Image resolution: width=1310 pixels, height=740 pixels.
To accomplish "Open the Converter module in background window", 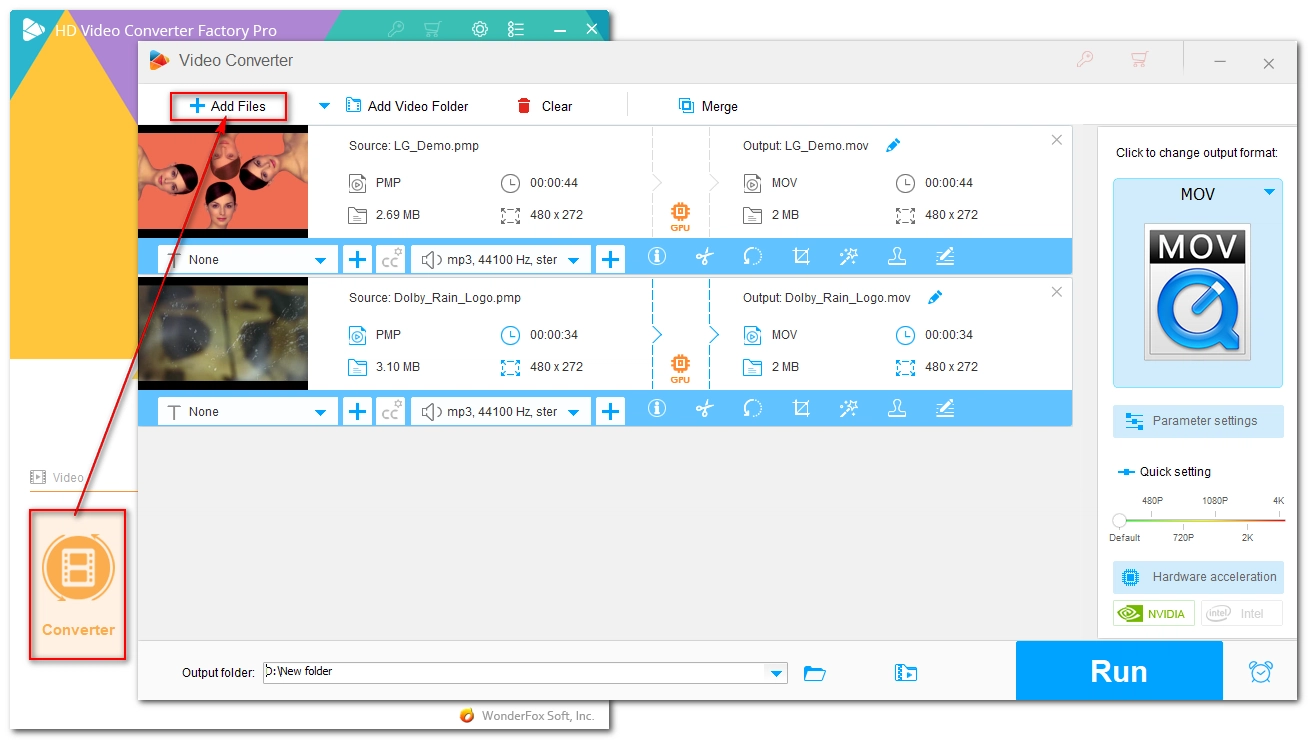I will pos(78,584).
